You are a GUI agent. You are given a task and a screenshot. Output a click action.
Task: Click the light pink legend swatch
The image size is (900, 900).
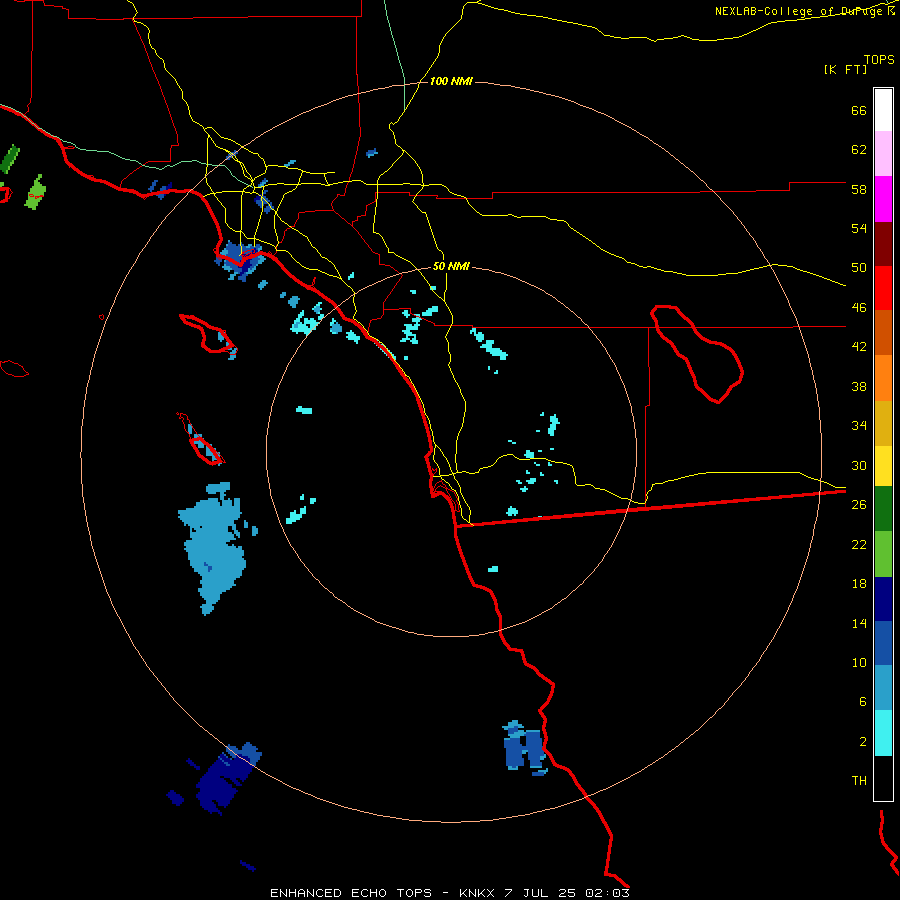(x=883, y=153)
